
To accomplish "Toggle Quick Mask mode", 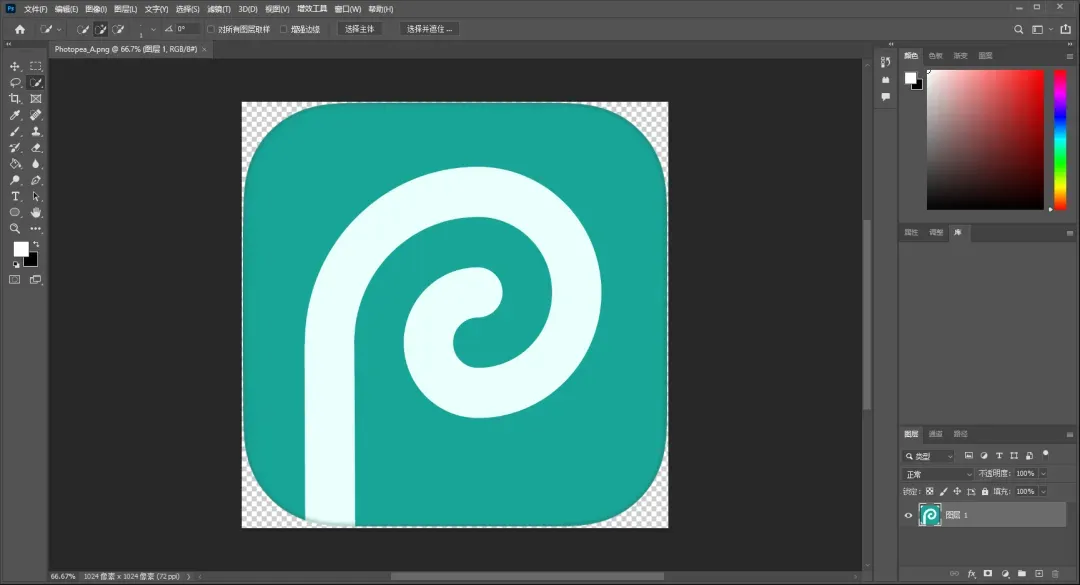I will point(14,280).
